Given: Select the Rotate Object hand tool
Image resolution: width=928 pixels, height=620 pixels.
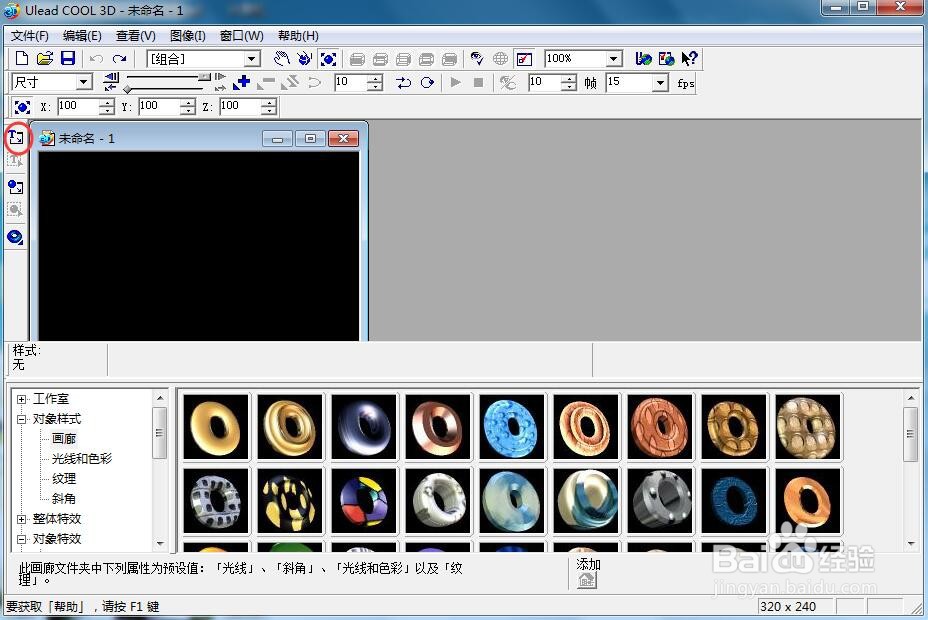Looking at the screenshot, I should tap(305, 59).
